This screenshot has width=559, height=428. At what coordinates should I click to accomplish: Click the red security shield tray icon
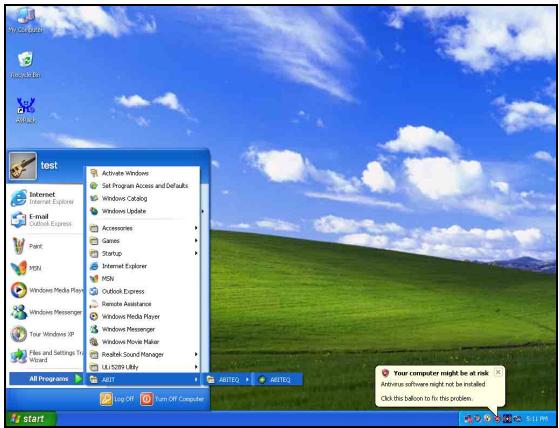tap(497, 419)
